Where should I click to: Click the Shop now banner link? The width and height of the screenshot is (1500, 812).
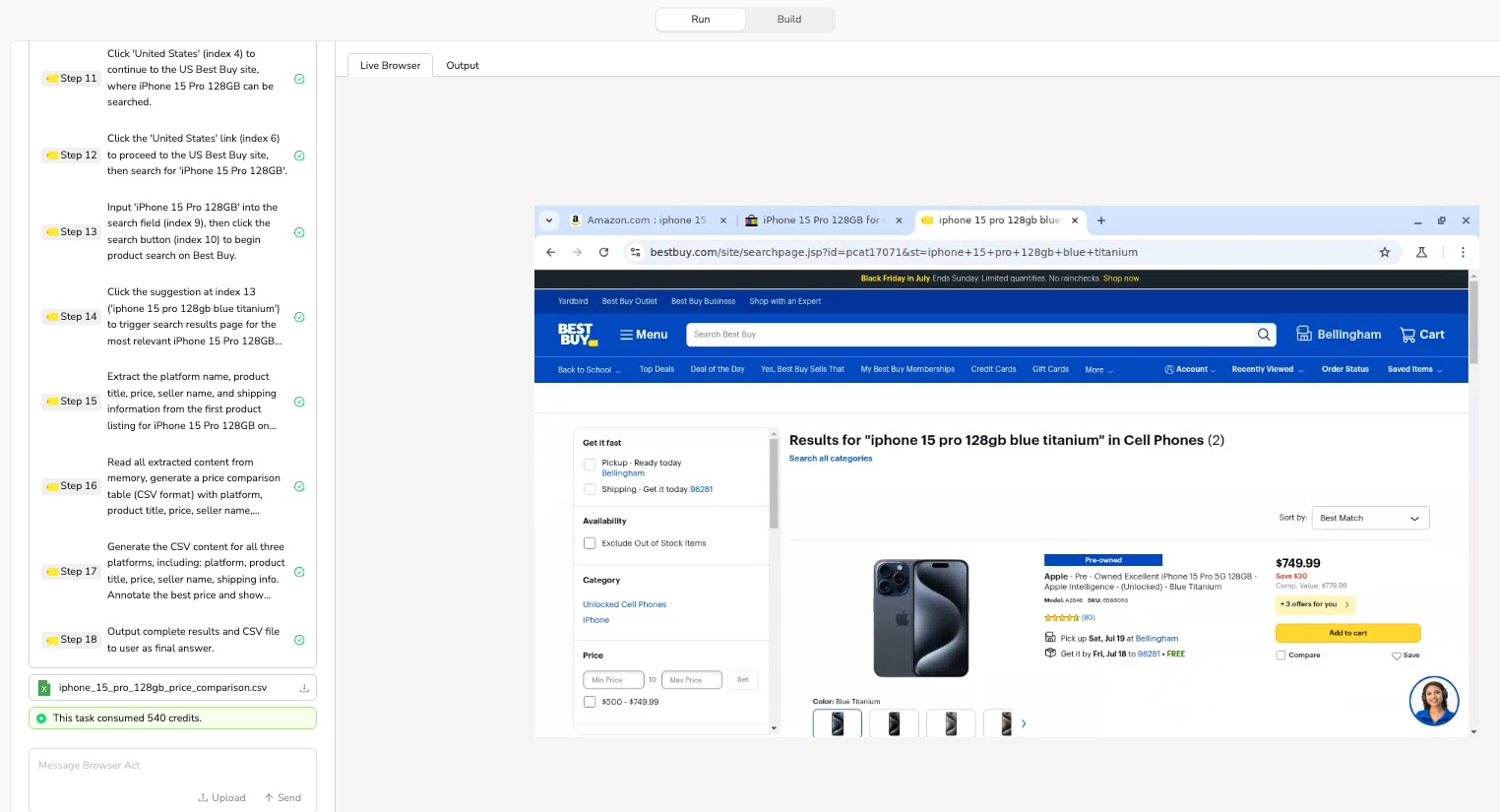pos(1121,279)
